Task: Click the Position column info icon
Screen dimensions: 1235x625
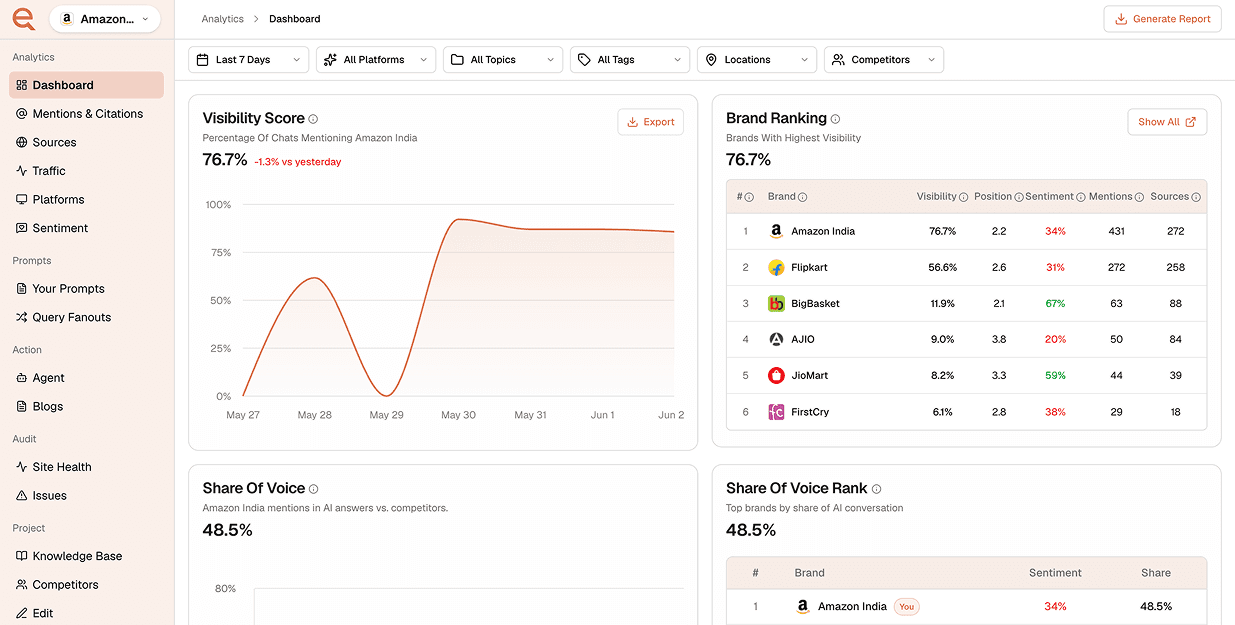Action: pyautogui.click(x=1019, y=197)
